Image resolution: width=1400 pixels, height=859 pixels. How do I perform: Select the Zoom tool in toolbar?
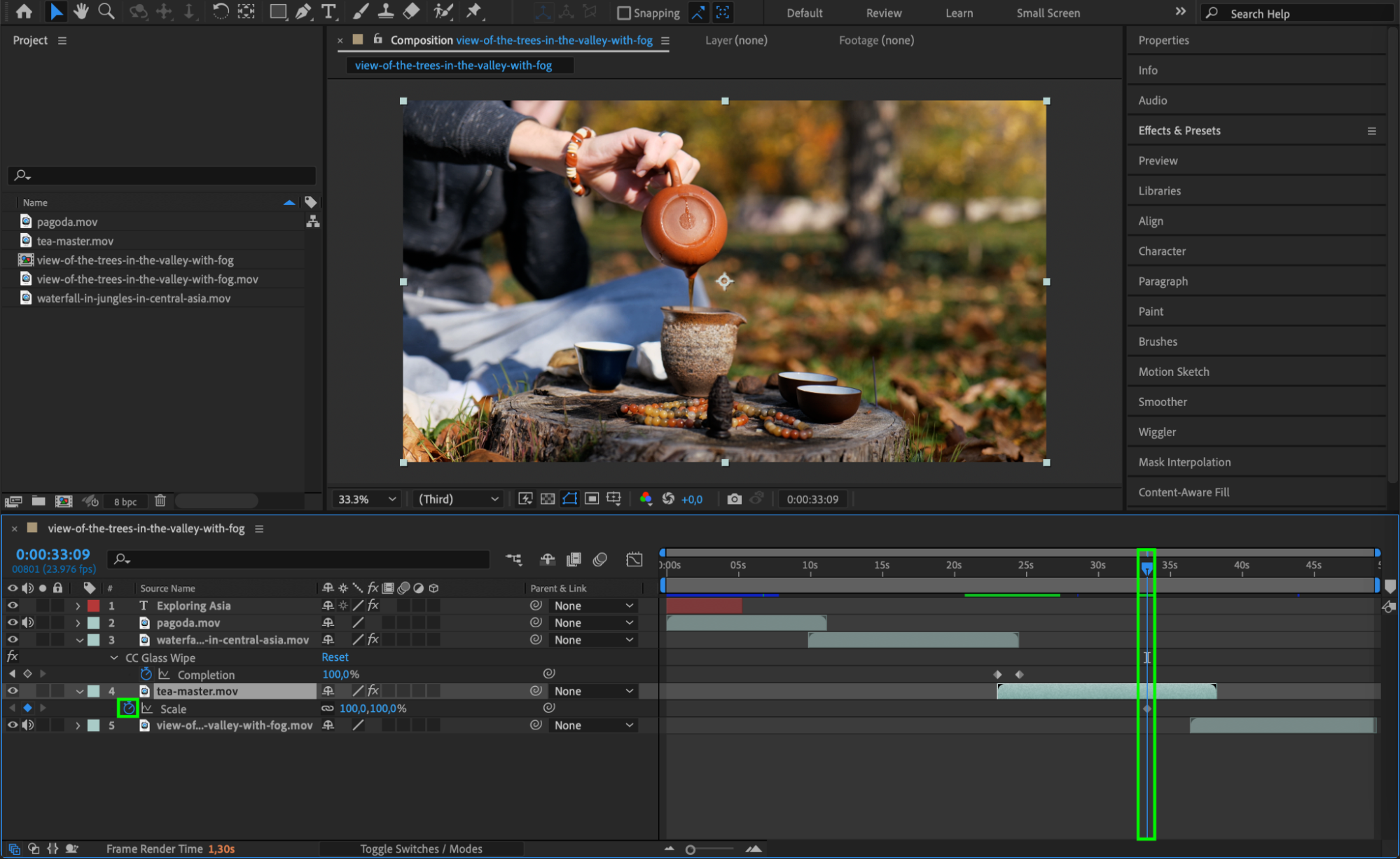pos(106,11)
